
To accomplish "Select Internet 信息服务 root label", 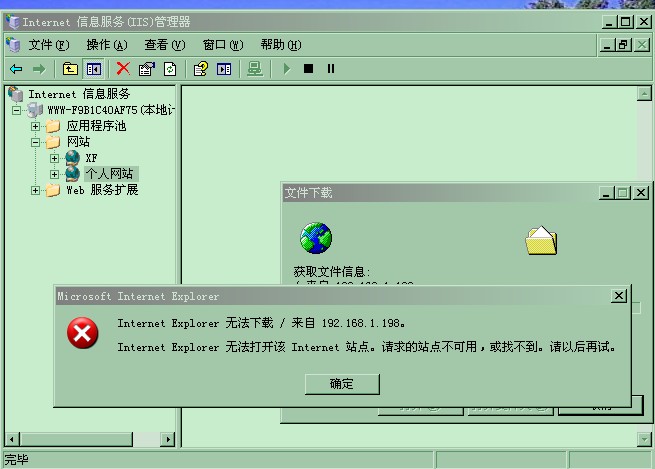I will pos(79,94).
